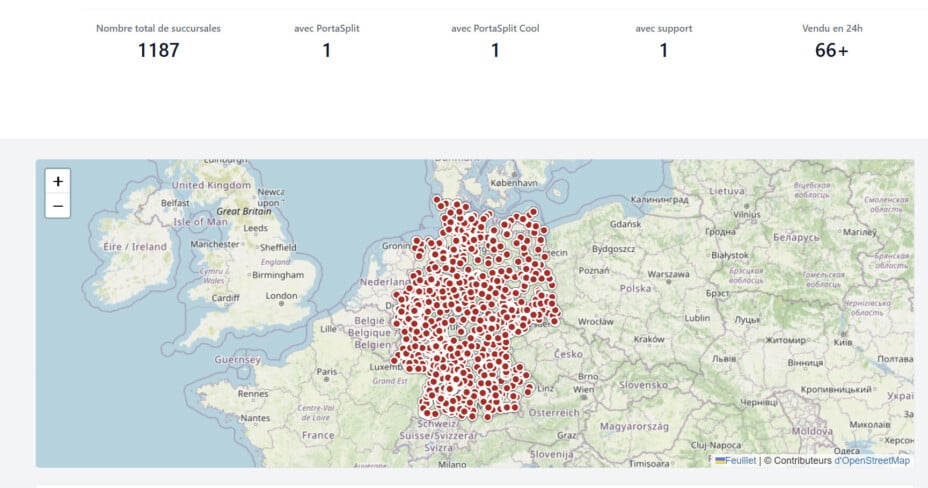The width and height of the screenshot is (928, 488).
Task: Click the Polska country label
Action: point(635,288)
